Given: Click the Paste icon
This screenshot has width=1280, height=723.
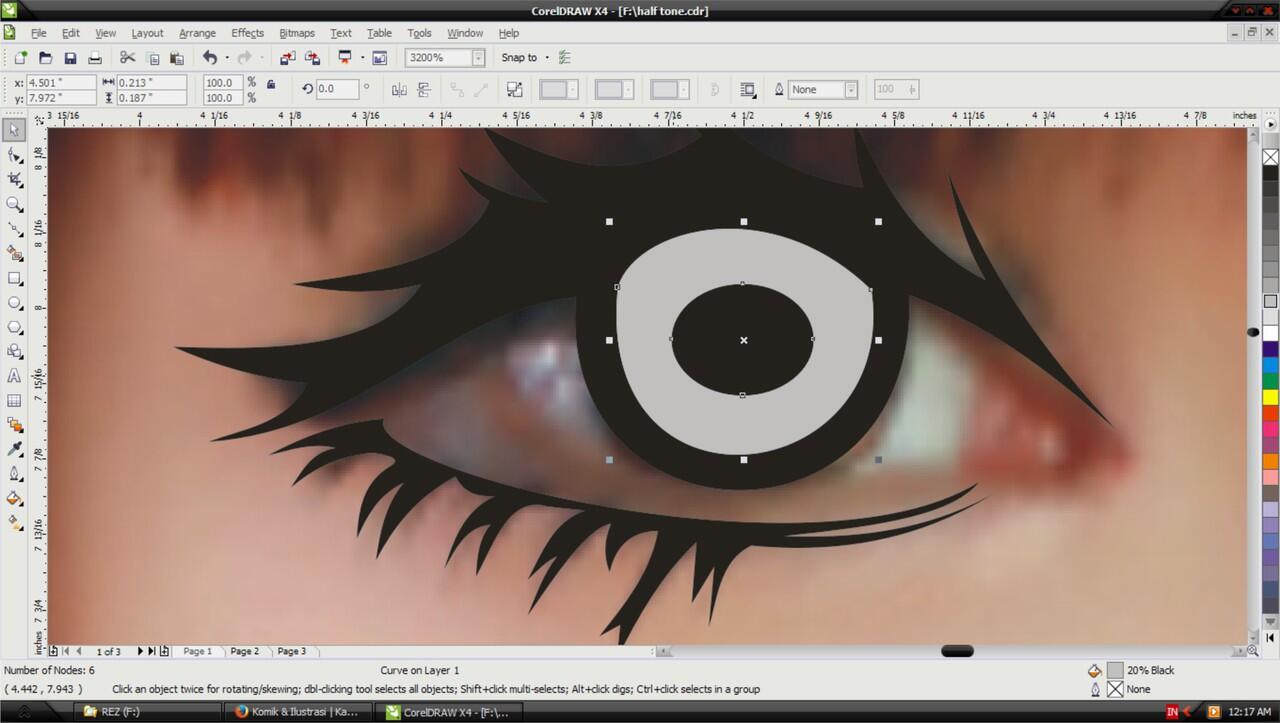Looking at the screenshot, I should pos(177,58).
